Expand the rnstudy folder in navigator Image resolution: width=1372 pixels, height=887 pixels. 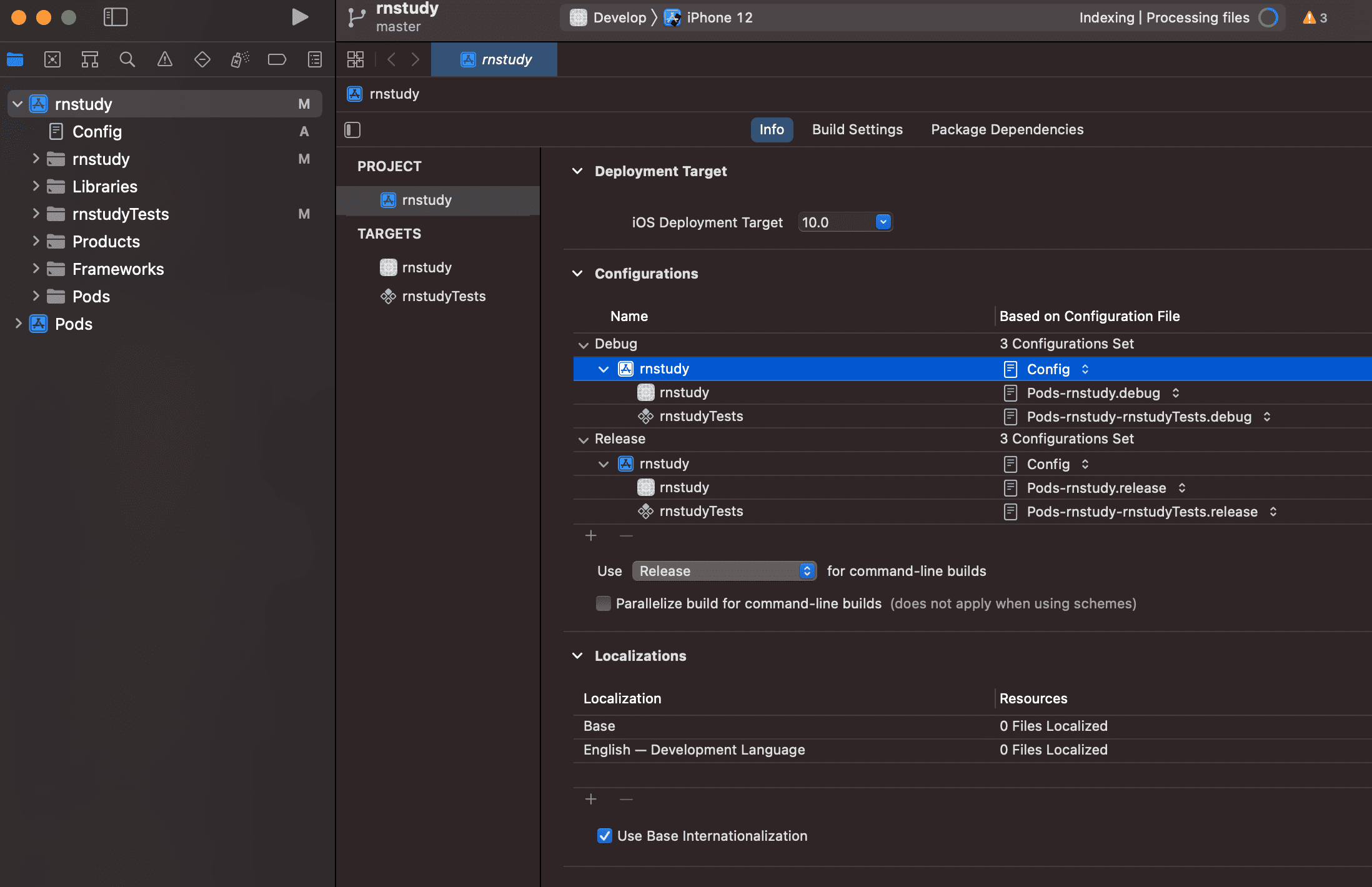tap(36, 159)
